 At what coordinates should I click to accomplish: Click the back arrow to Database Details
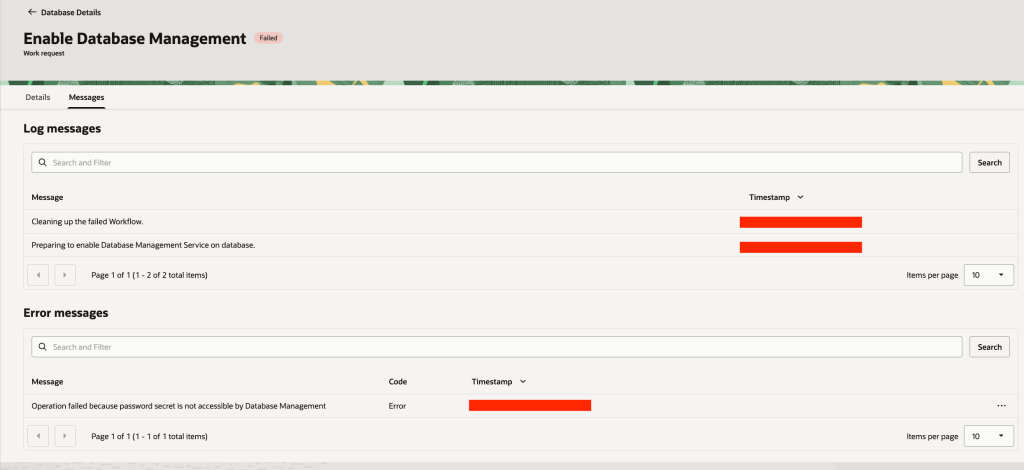32,12
